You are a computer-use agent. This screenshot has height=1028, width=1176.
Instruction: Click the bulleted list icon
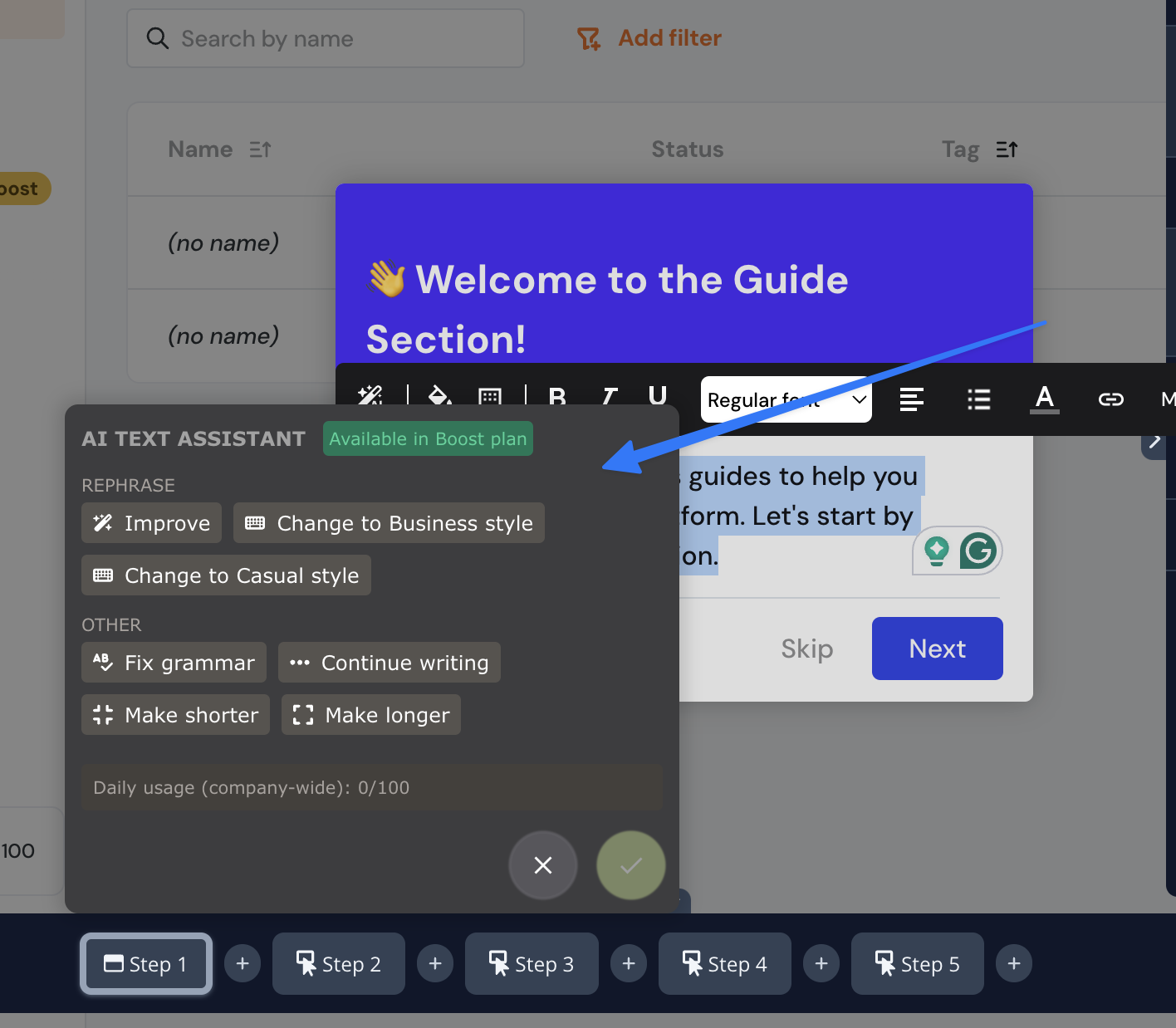pos(978,399)
